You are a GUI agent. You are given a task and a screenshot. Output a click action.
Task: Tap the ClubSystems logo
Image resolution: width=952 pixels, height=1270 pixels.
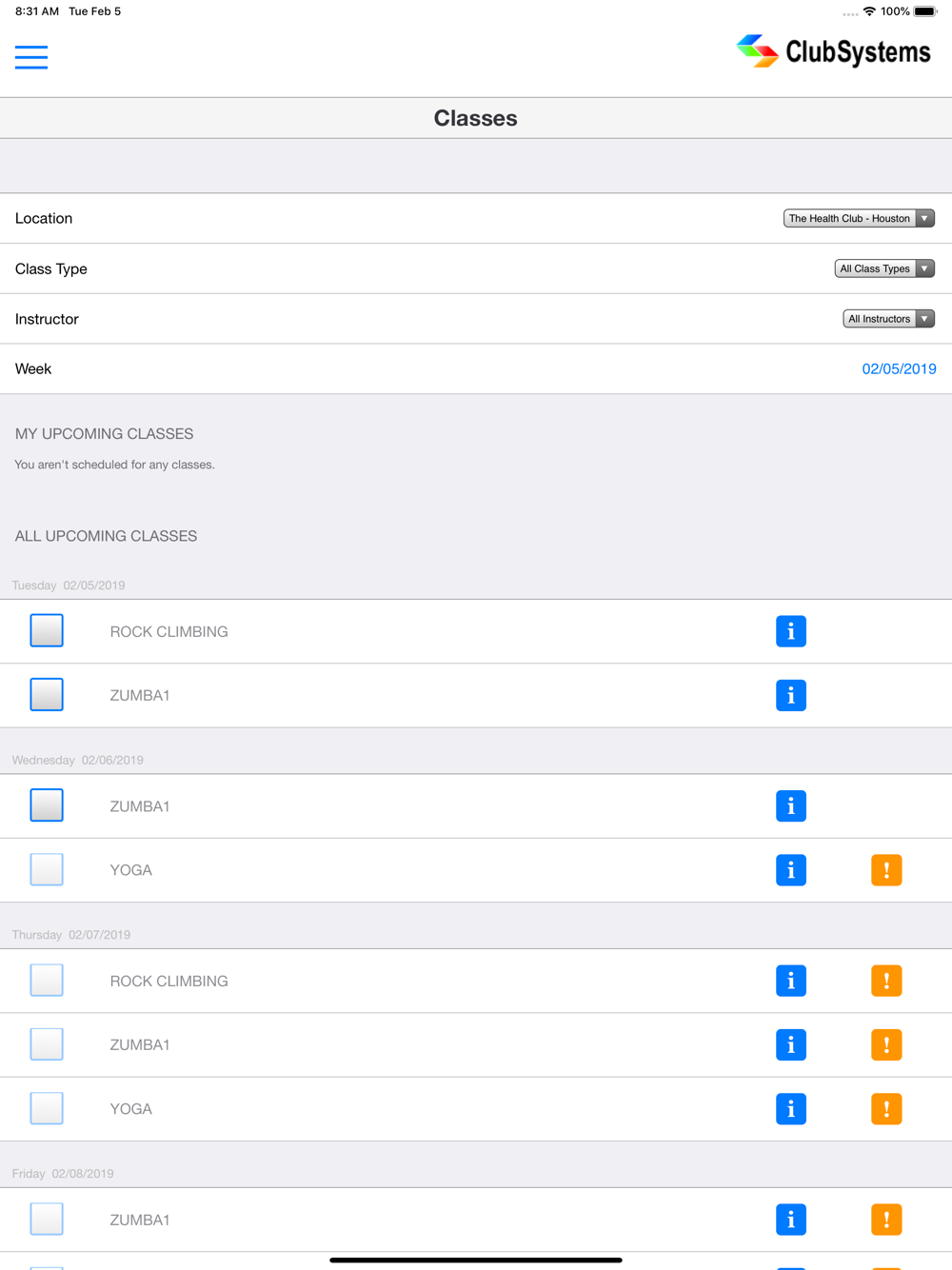(x=834, y=51)
